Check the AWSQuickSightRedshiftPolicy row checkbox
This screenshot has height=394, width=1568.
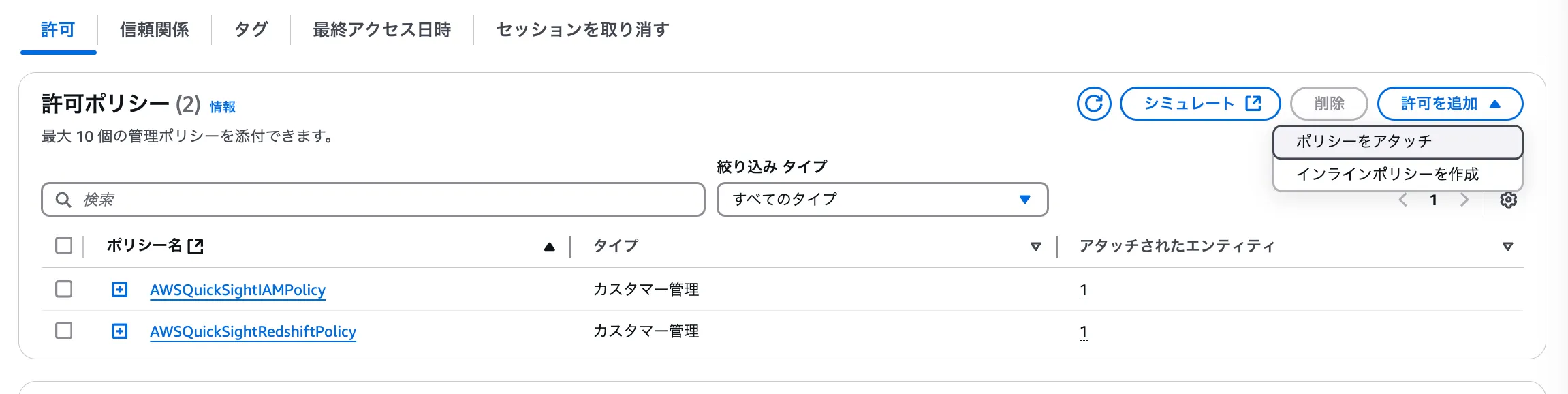pos(64,331)
